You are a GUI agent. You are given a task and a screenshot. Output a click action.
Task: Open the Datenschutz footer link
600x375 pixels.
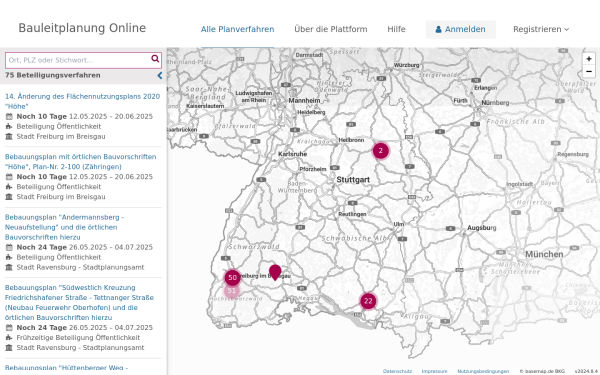click(x=397, y=371)
